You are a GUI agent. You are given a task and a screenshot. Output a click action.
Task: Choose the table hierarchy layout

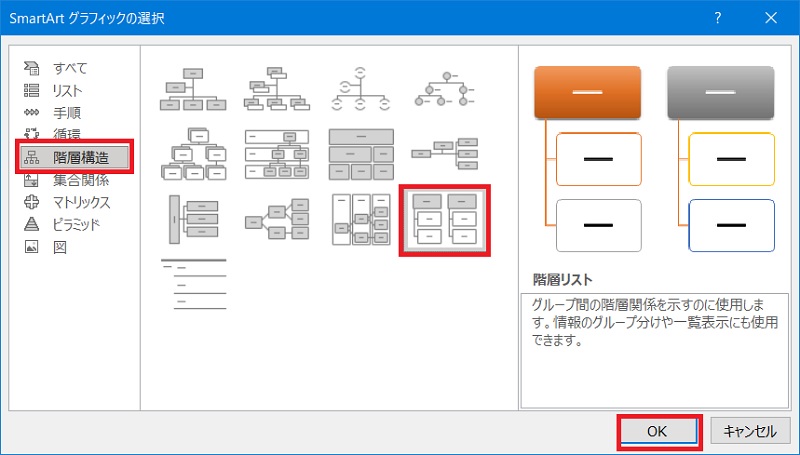(361, 154)
